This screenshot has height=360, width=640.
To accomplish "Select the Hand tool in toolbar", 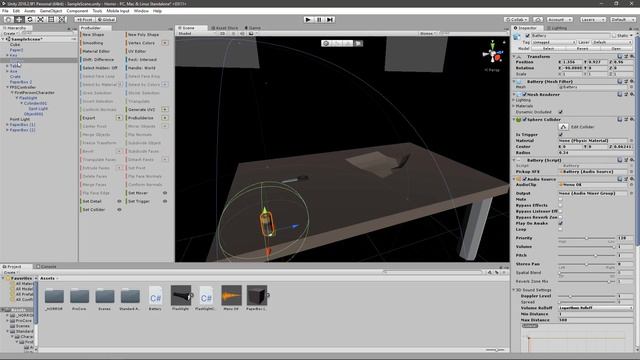I will 8,19.
